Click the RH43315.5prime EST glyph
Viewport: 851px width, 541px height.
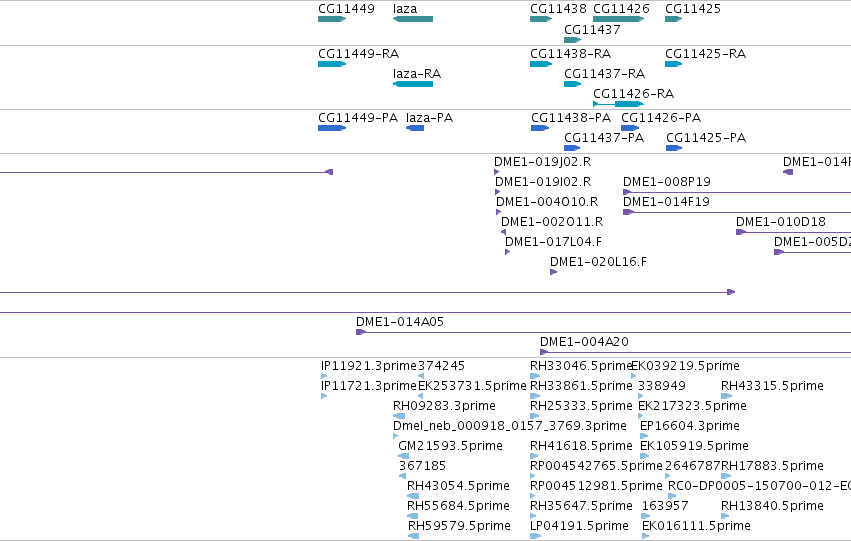pos(727,396)
